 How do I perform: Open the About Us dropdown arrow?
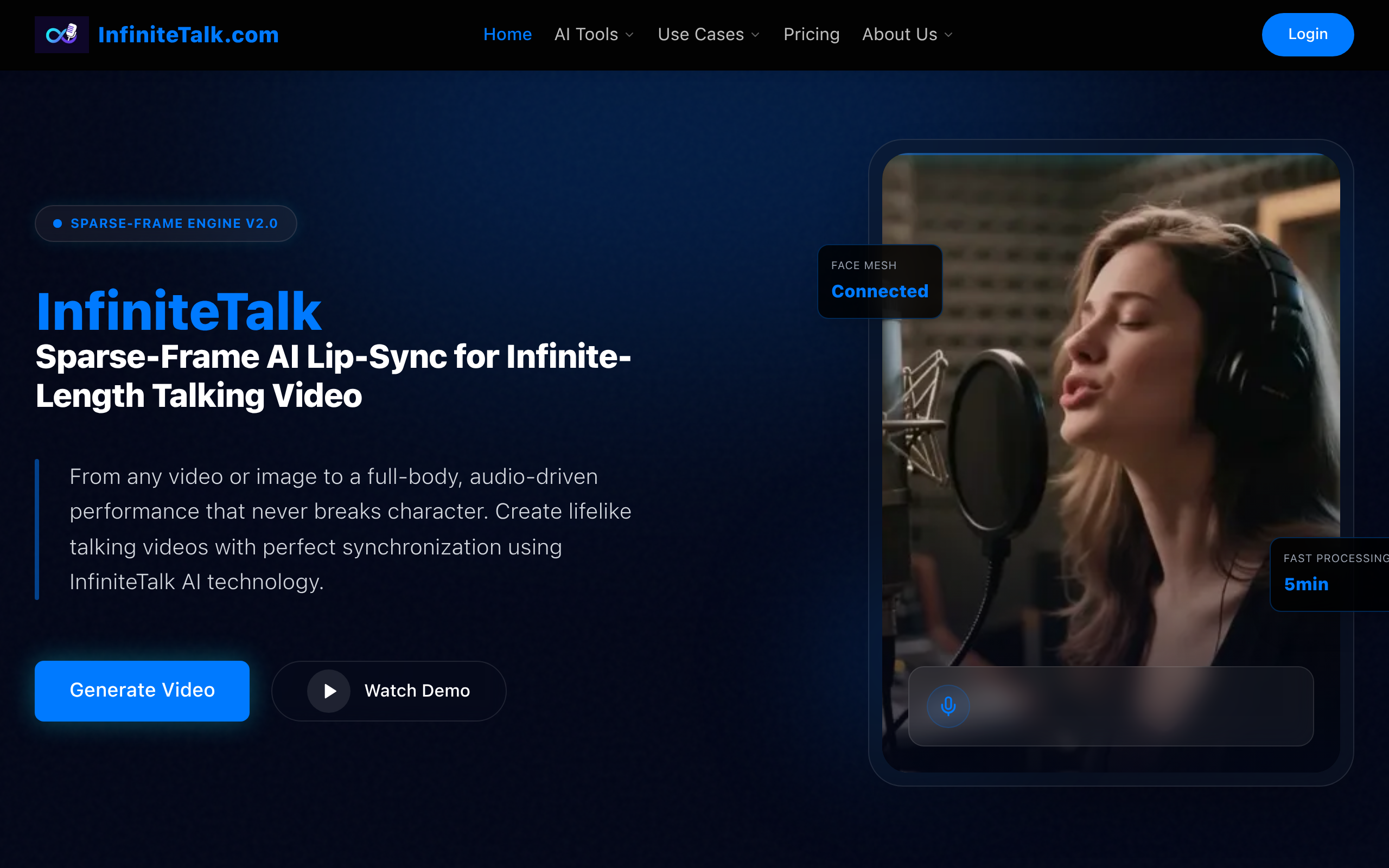pos(949,35)
